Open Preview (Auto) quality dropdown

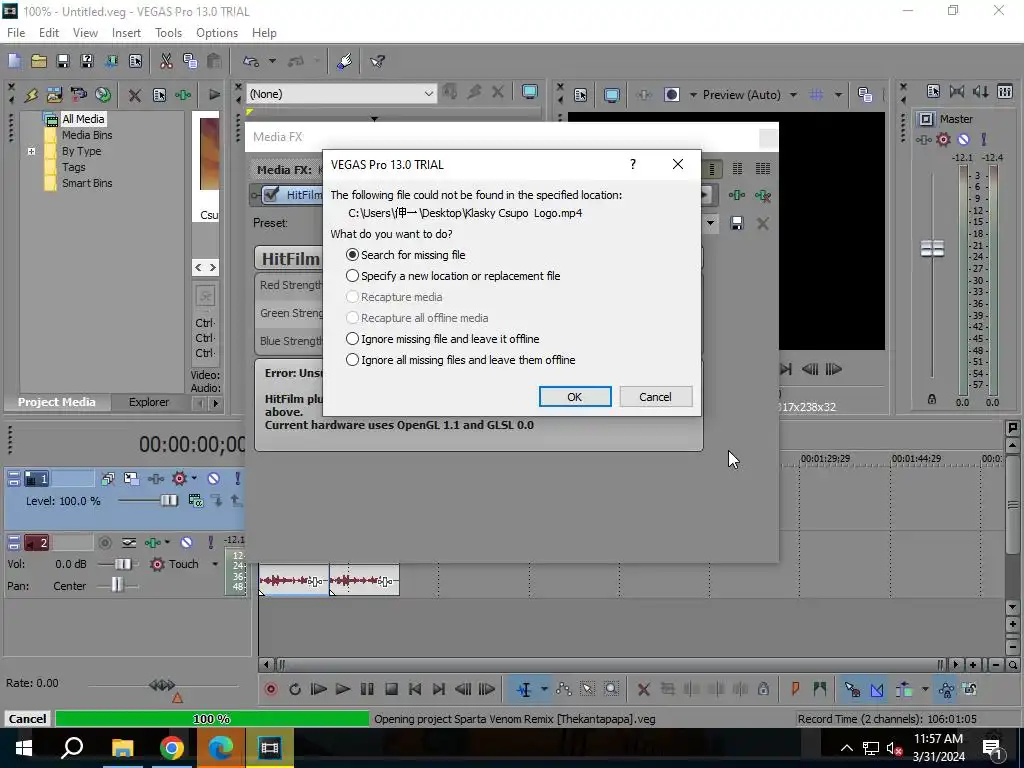click(x=793, y=95)
